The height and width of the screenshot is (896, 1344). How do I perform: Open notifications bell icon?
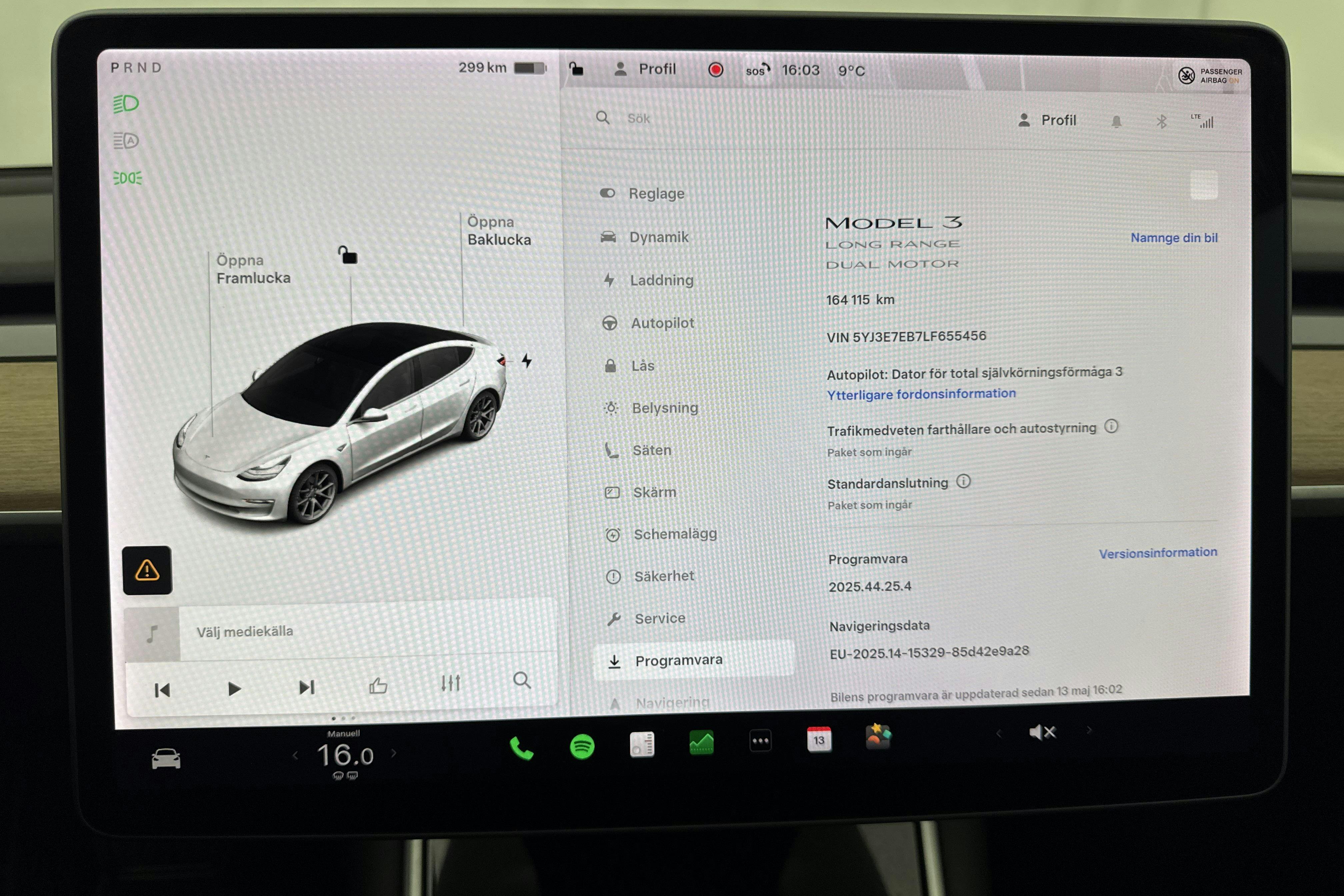click(1116, 121)
